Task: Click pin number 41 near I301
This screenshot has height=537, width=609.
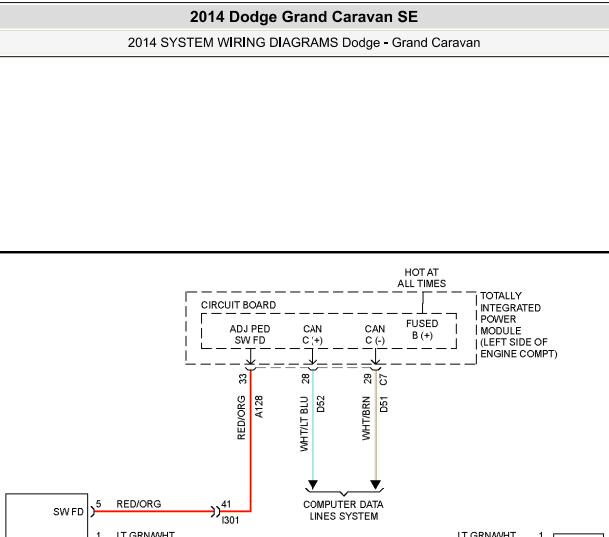Action: 226,504
